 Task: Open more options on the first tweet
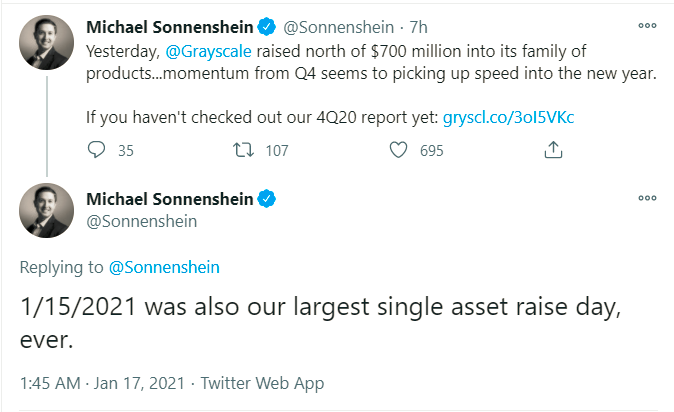(647, 24)
